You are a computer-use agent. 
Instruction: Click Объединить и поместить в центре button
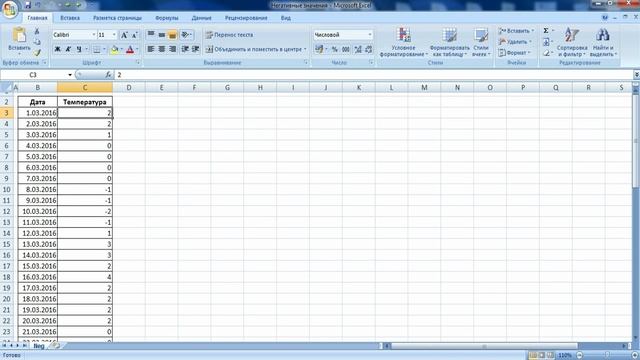[256, 49]
